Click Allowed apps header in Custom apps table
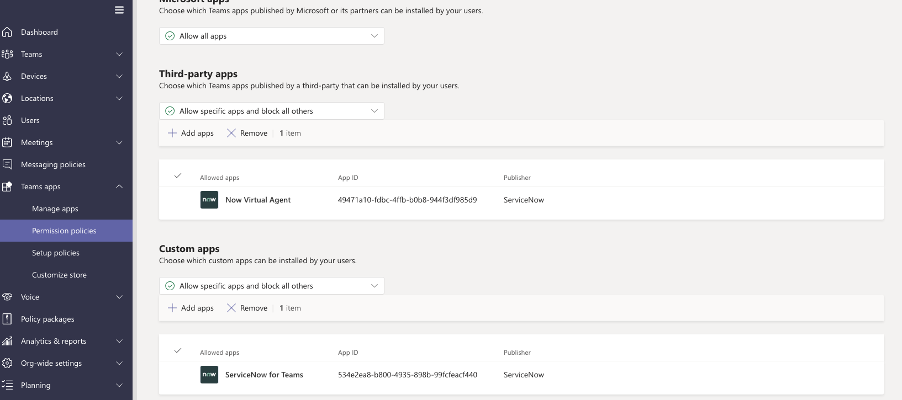Viewport: 902px width, 400px height. tap(219, 353)
